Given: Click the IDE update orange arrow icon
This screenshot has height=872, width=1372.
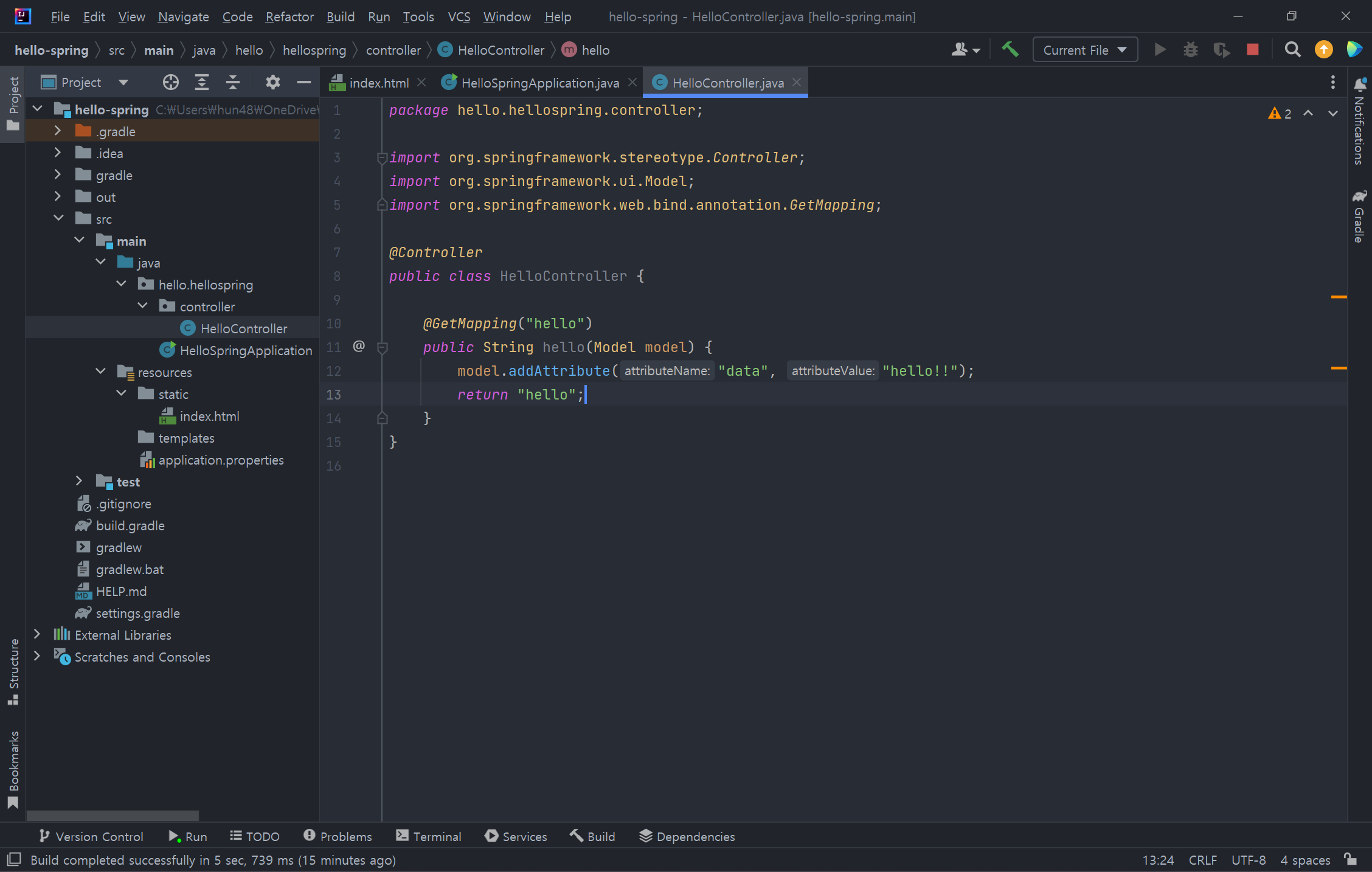Looking at the screenshot, I should coord(1323,49).
